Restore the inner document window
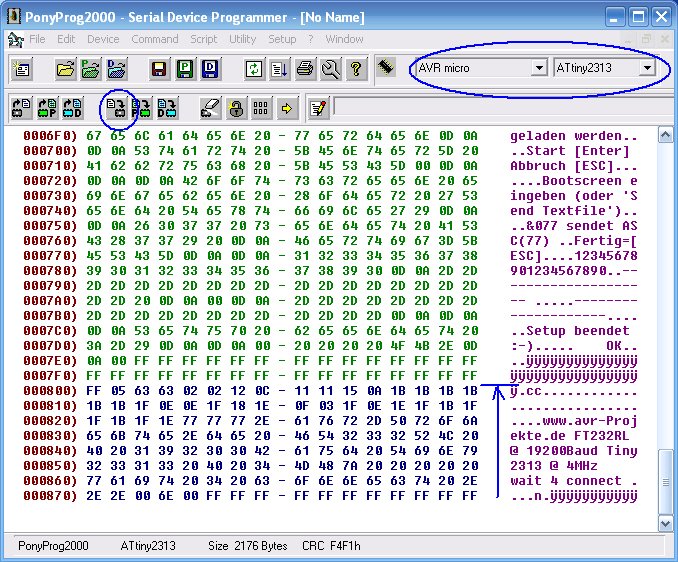 click(x=646, y=39)
